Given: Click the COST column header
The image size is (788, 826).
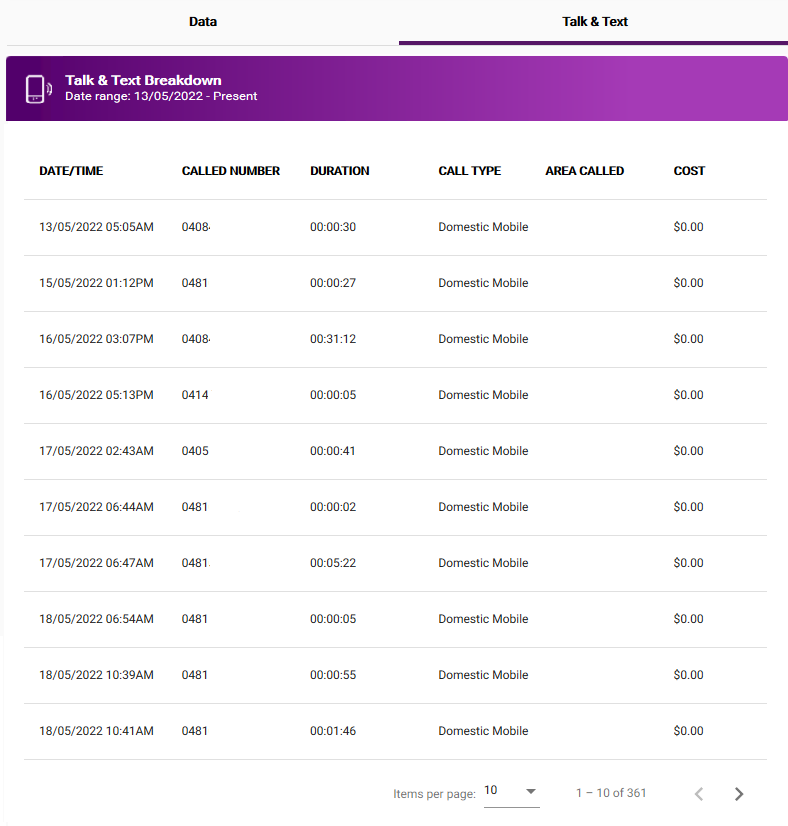Looking at the screenshot, I should click(689, 171).
